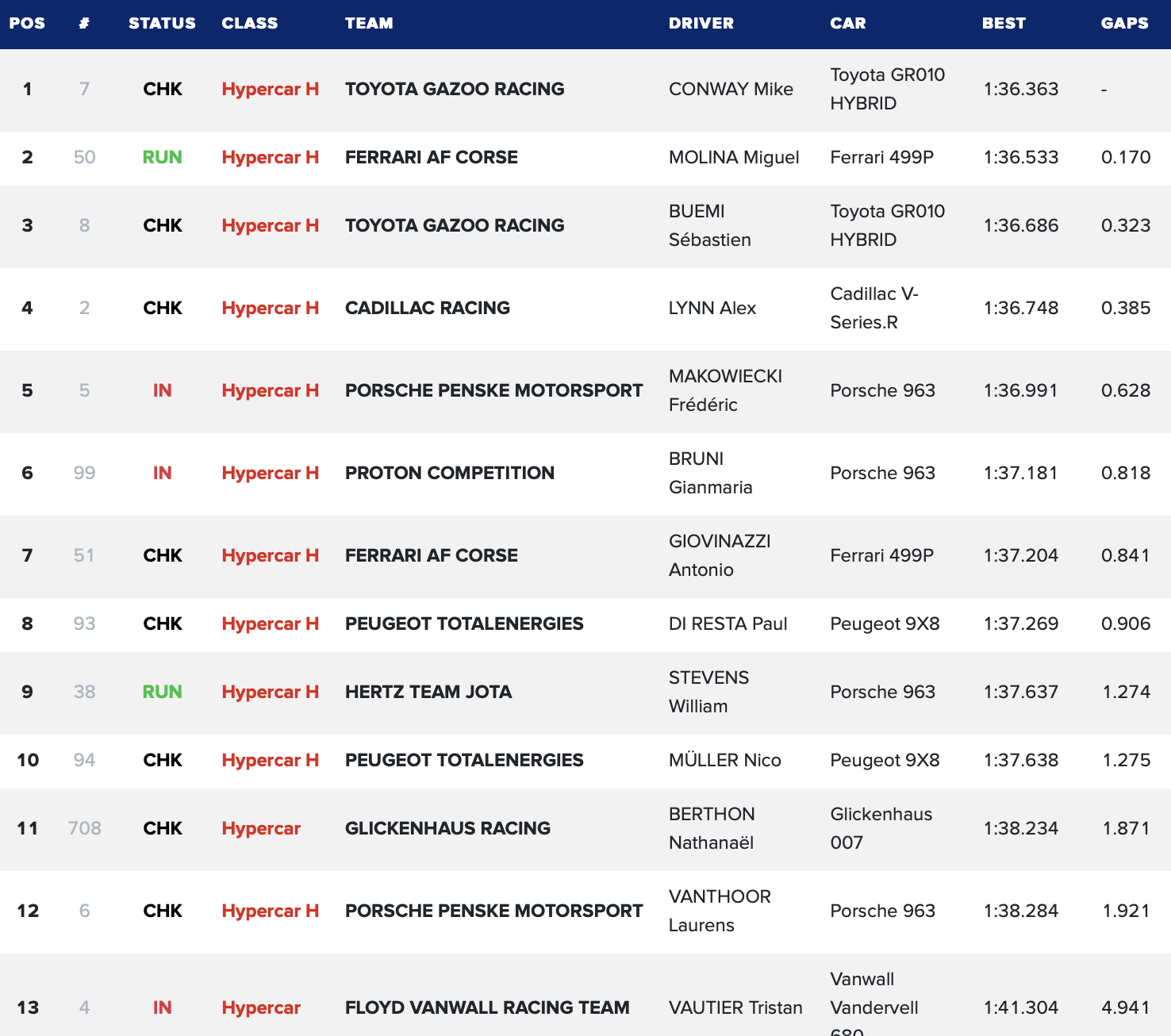1171x1036 pixels.
Task: Click the BEST column header
Action: (x=1004, y=23)
